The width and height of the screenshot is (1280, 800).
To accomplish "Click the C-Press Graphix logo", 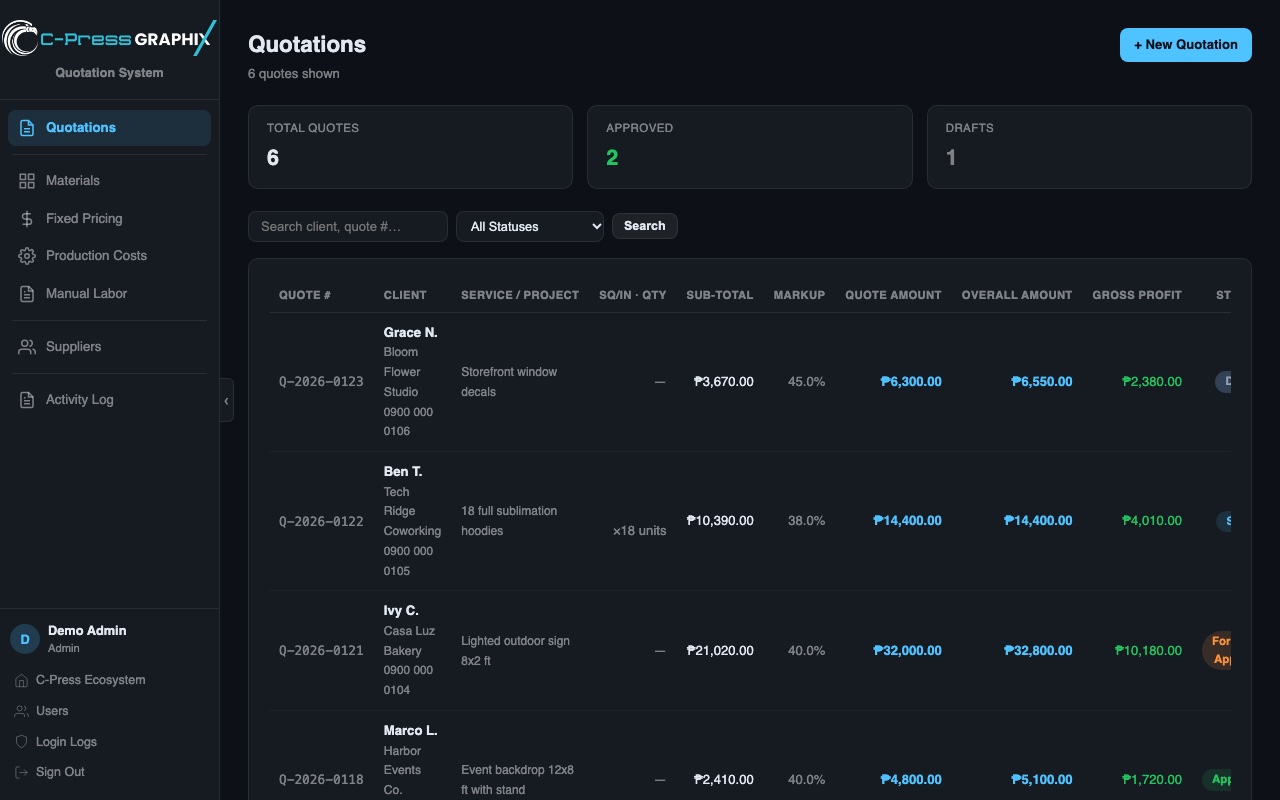I will 109,39.
